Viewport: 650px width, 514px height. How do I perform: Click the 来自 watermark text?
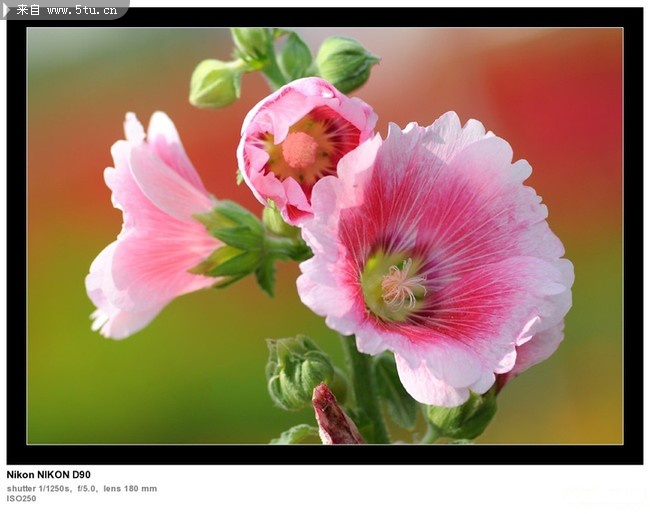(x=28, y=10)
